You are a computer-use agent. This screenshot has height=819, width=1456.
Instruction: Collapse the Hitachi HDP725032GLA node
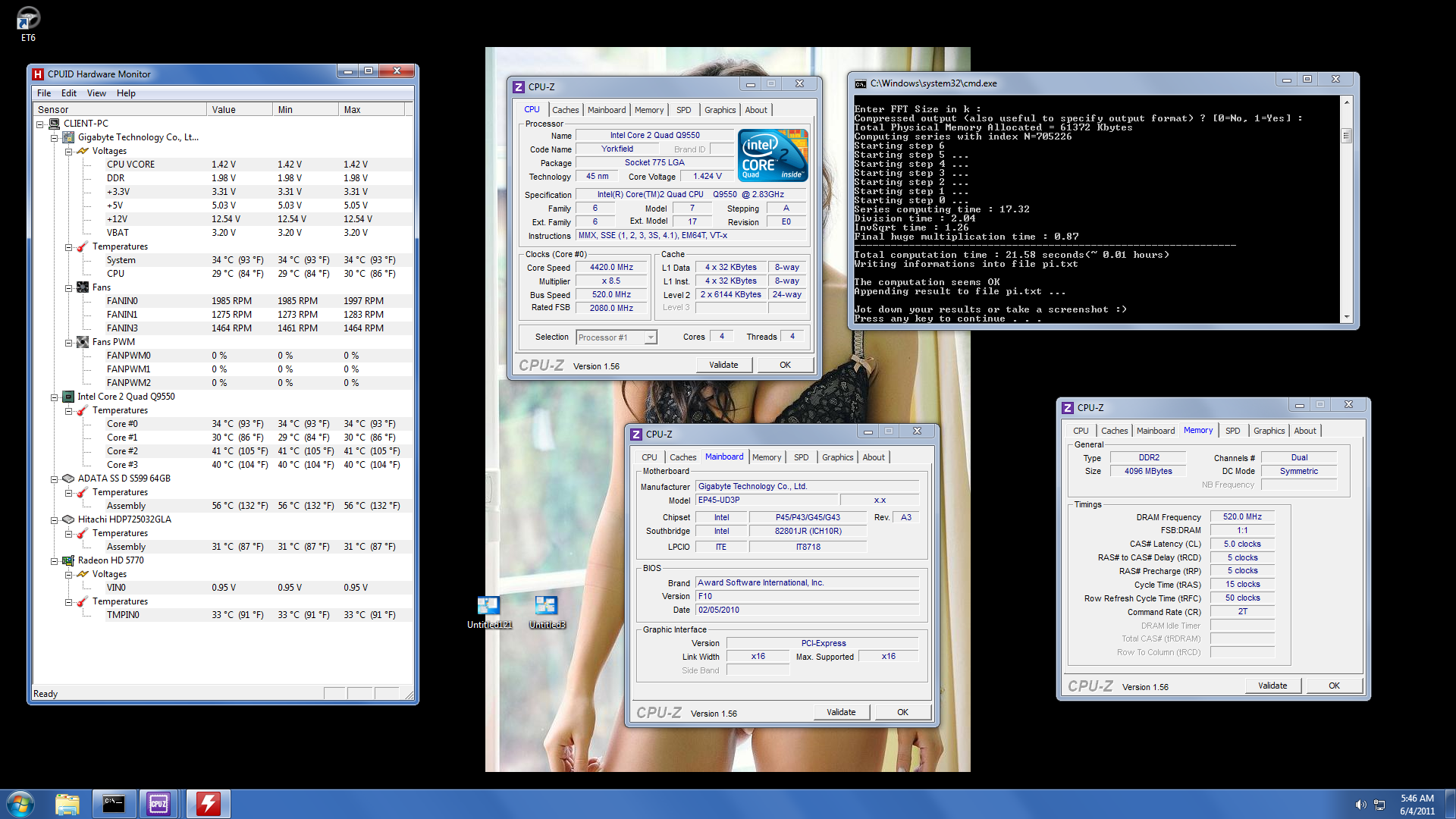click(x=55, y=520)
